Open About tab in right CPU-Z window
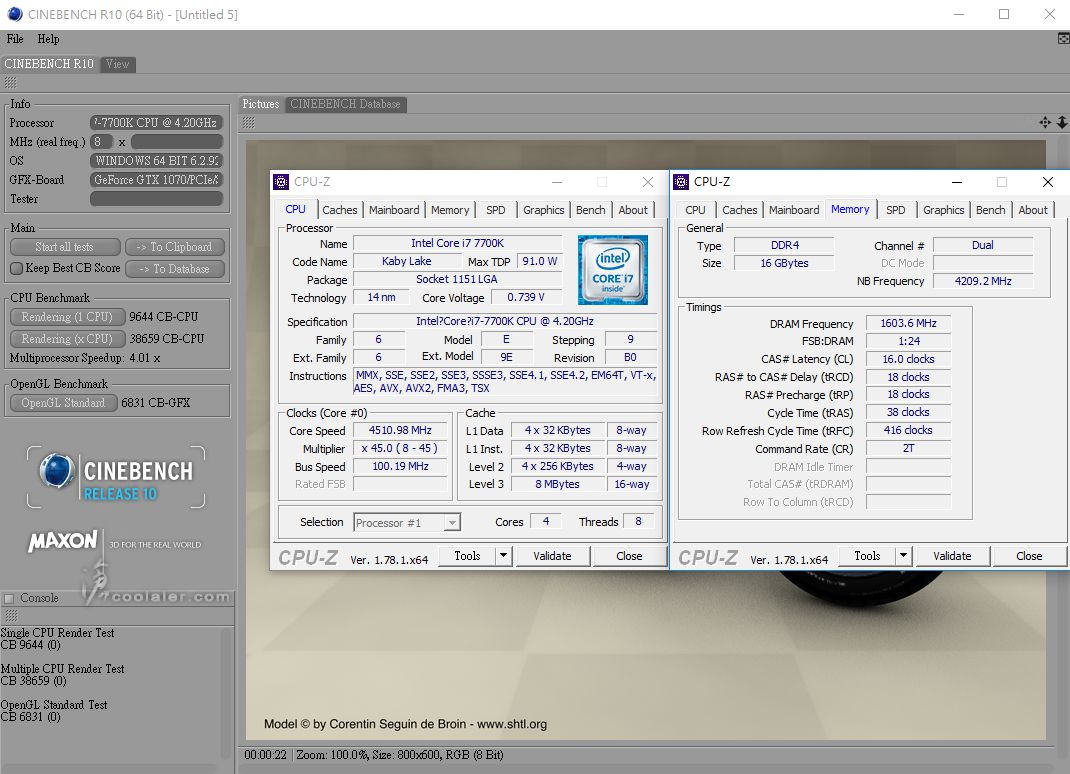Image resolution: width=1070 pixels, height=774 pixels. [1033, 210]
